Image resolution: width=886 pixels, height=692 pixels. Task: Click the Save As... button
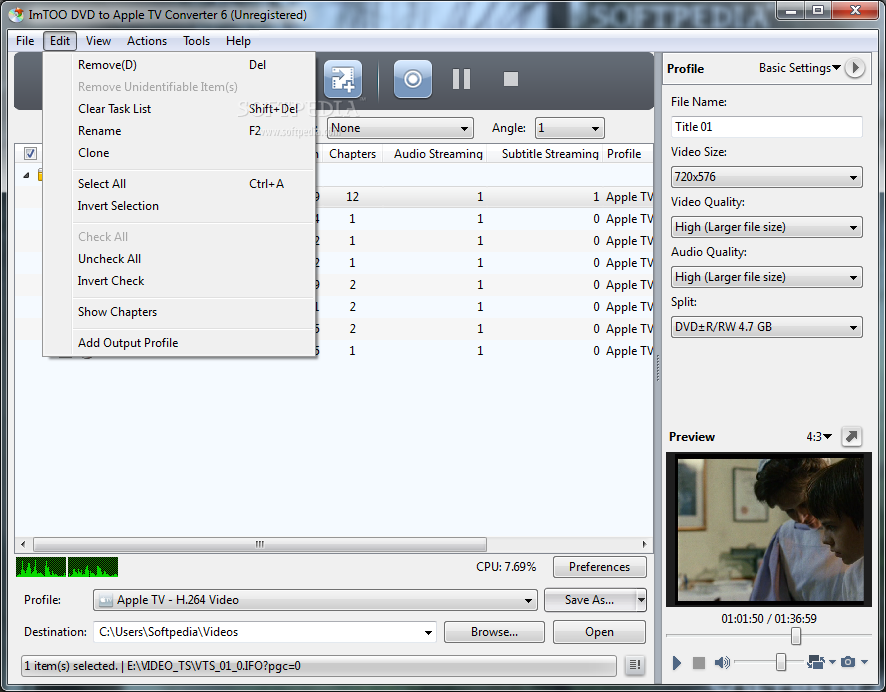point(590,600)
